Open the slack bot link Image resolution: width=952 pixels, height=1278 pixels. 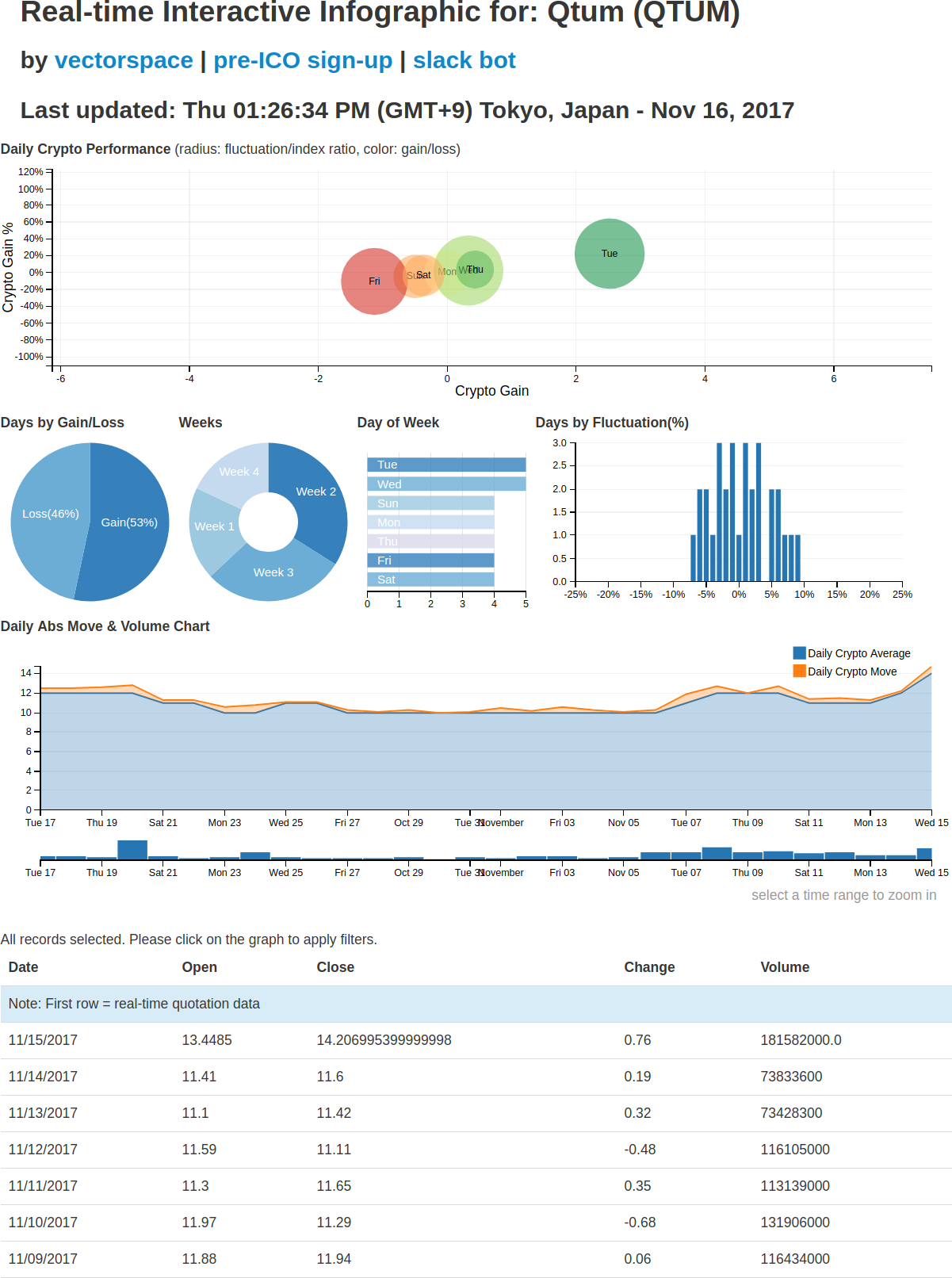(465, 60)
